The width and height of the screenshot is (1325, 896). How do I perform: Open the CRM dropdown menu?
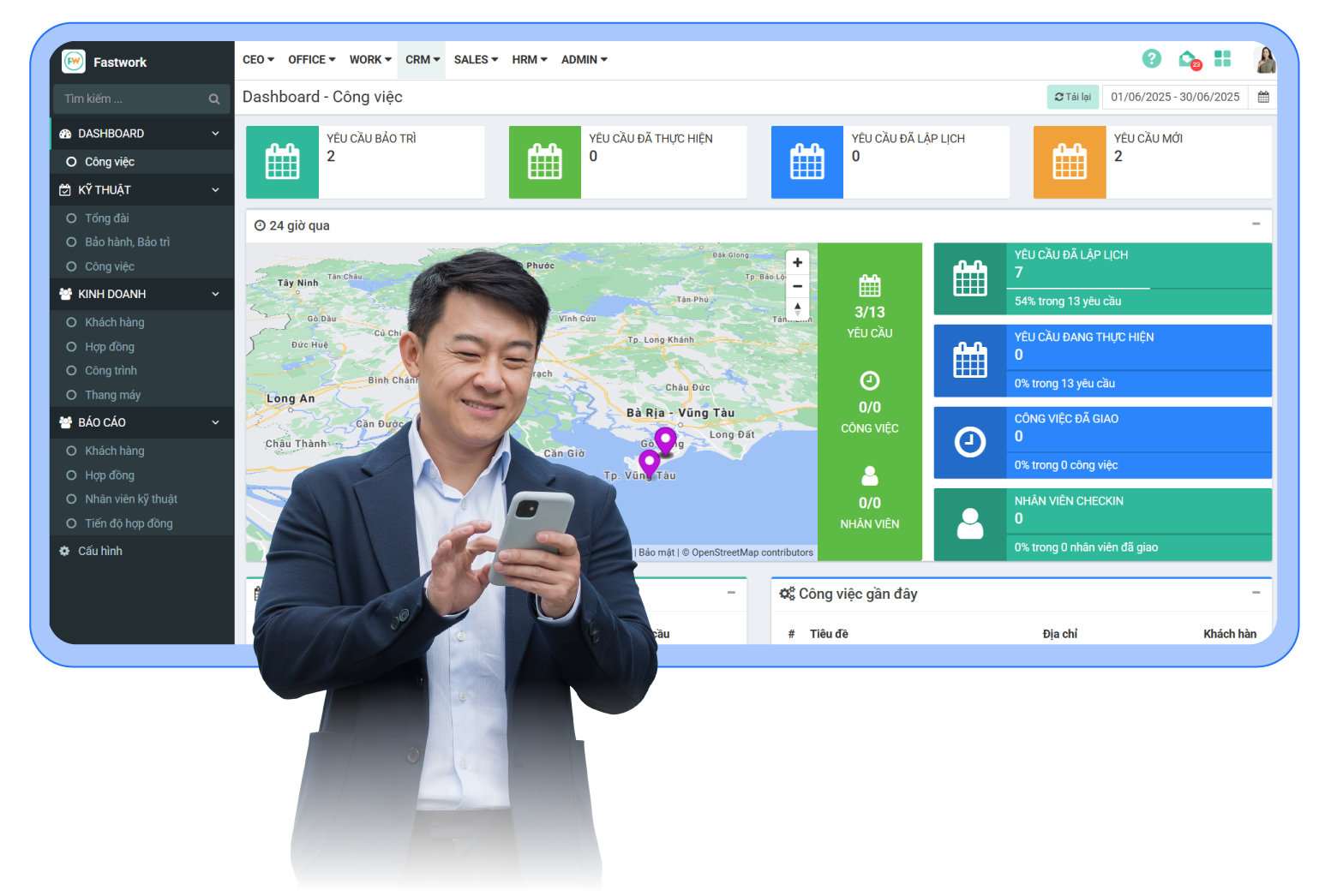point(423,60)
